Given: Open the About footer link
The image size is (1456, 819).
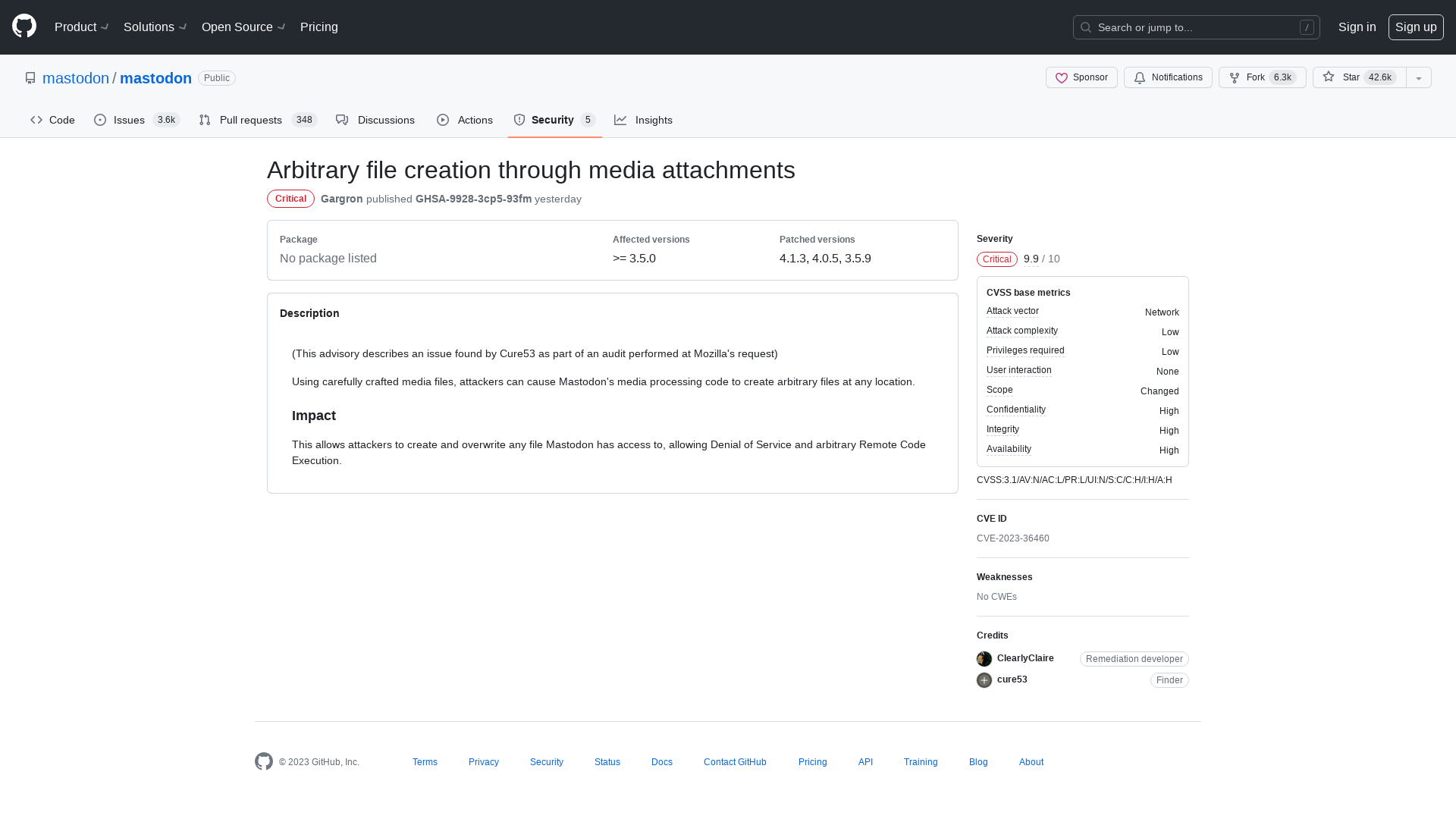Looking at the screenshot, I should tap(1031, 762).
